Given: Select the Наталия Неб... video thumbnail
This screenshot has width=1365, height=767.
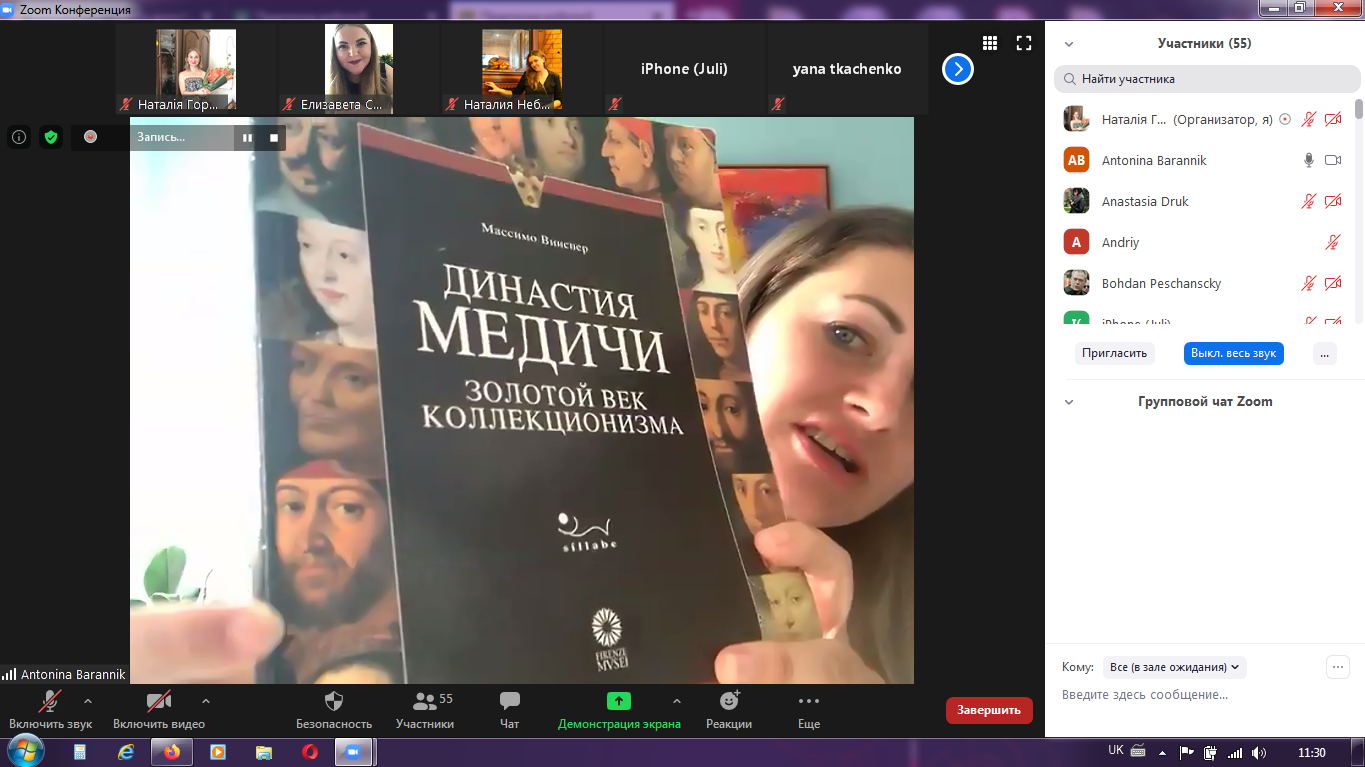Looking at the screenshot, I should [x=522, y=69].
